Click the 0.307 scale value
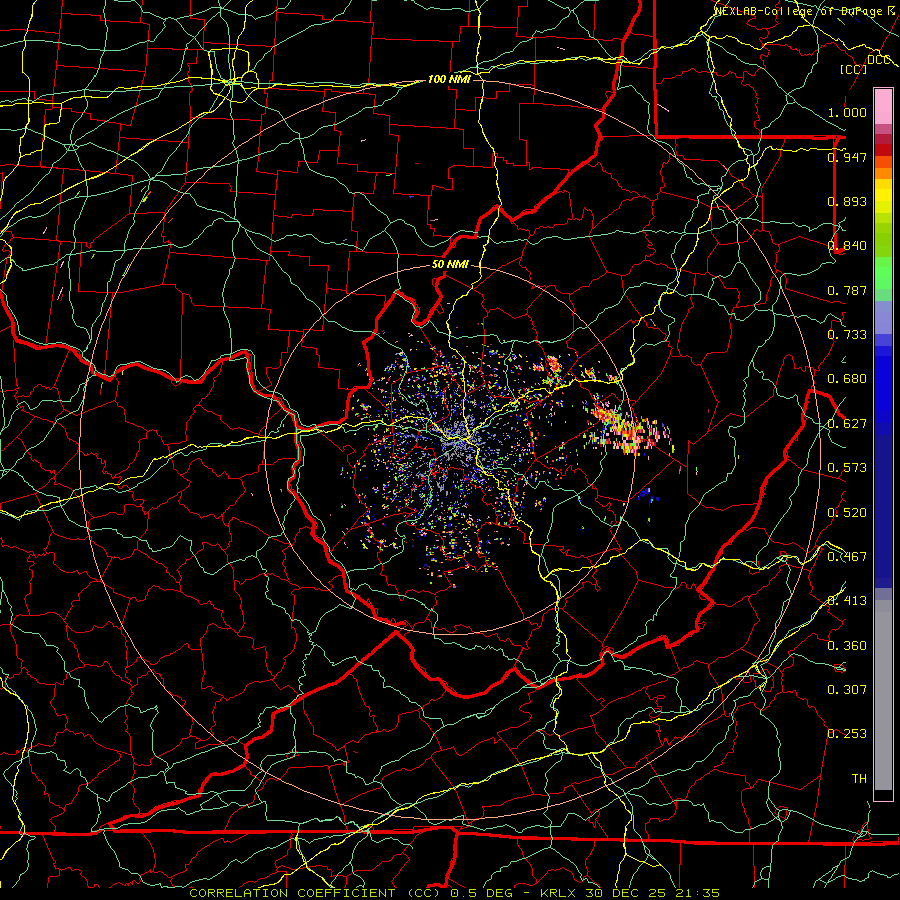 (x=847, y=690)
